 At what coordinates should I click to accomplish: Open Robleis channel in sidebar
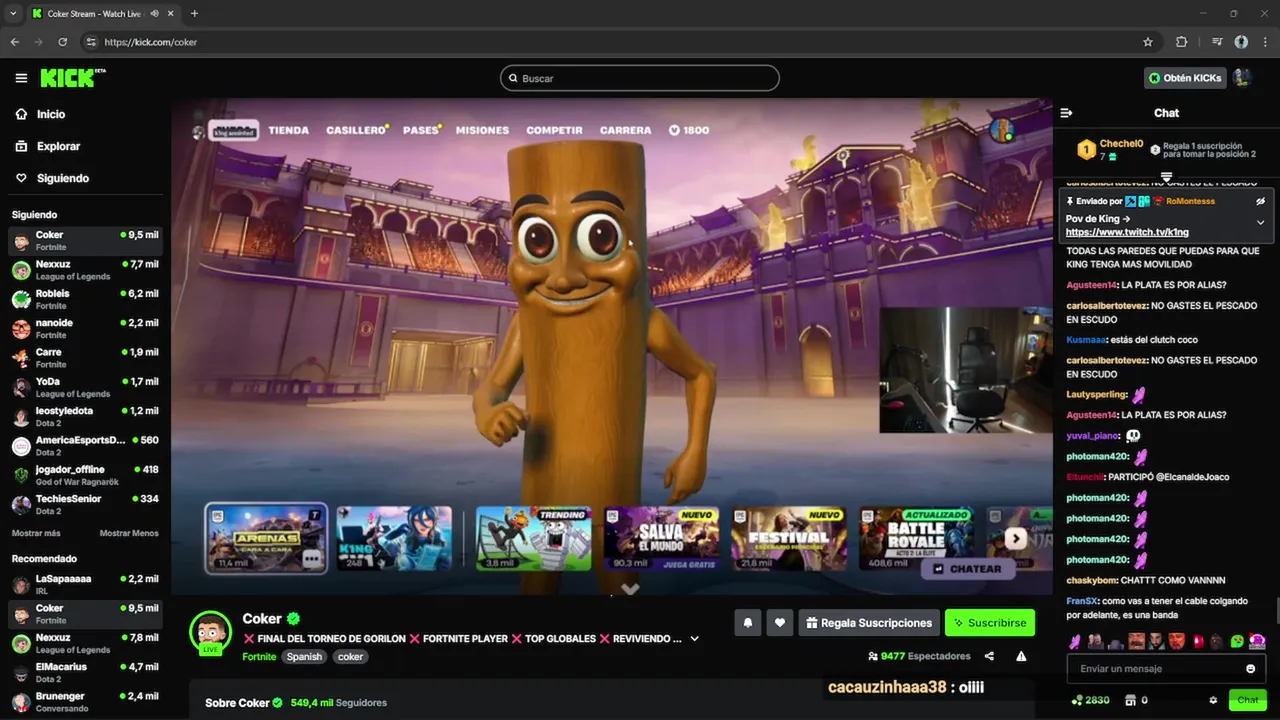point(85,299)
